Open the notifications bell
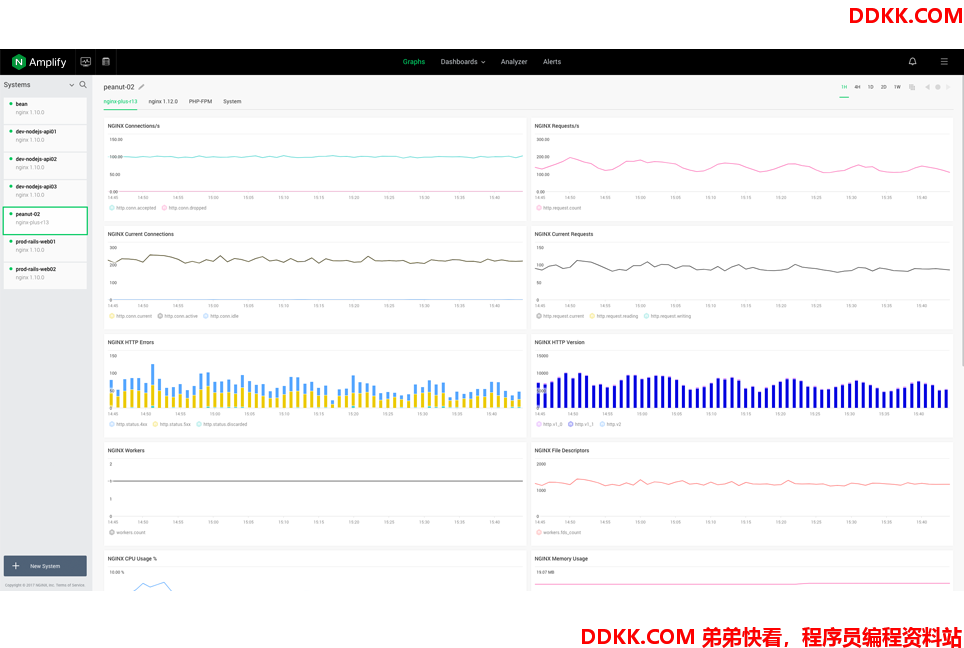 click(912, 61)
